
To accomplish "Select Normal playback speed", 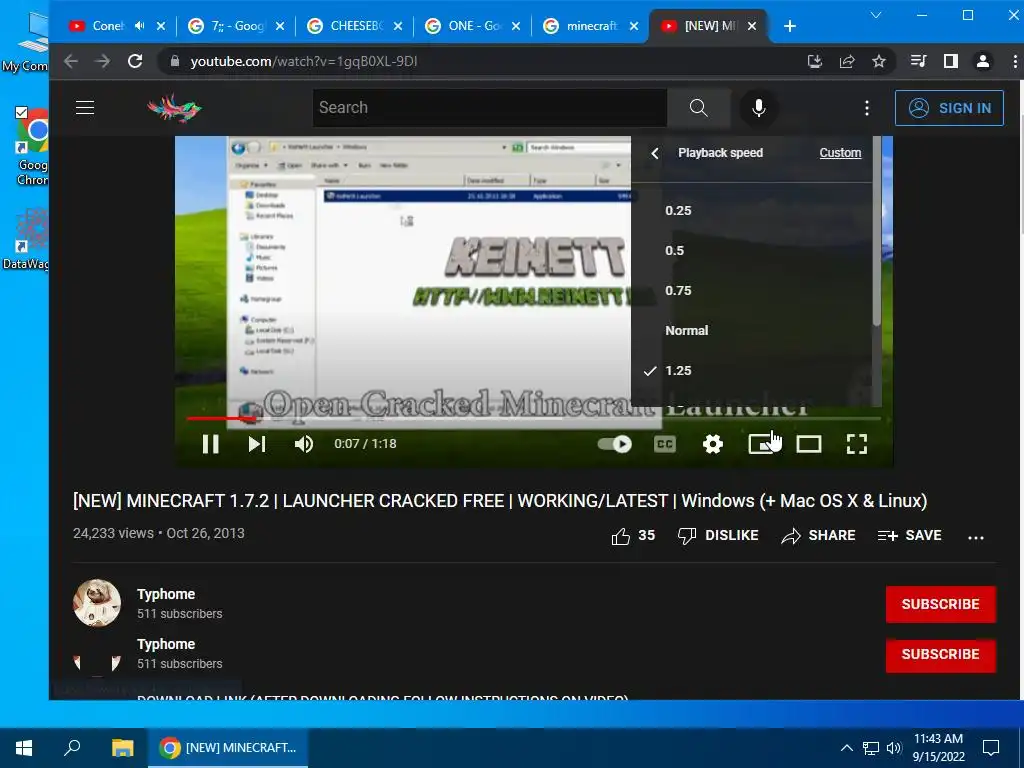I will point(751,330).
